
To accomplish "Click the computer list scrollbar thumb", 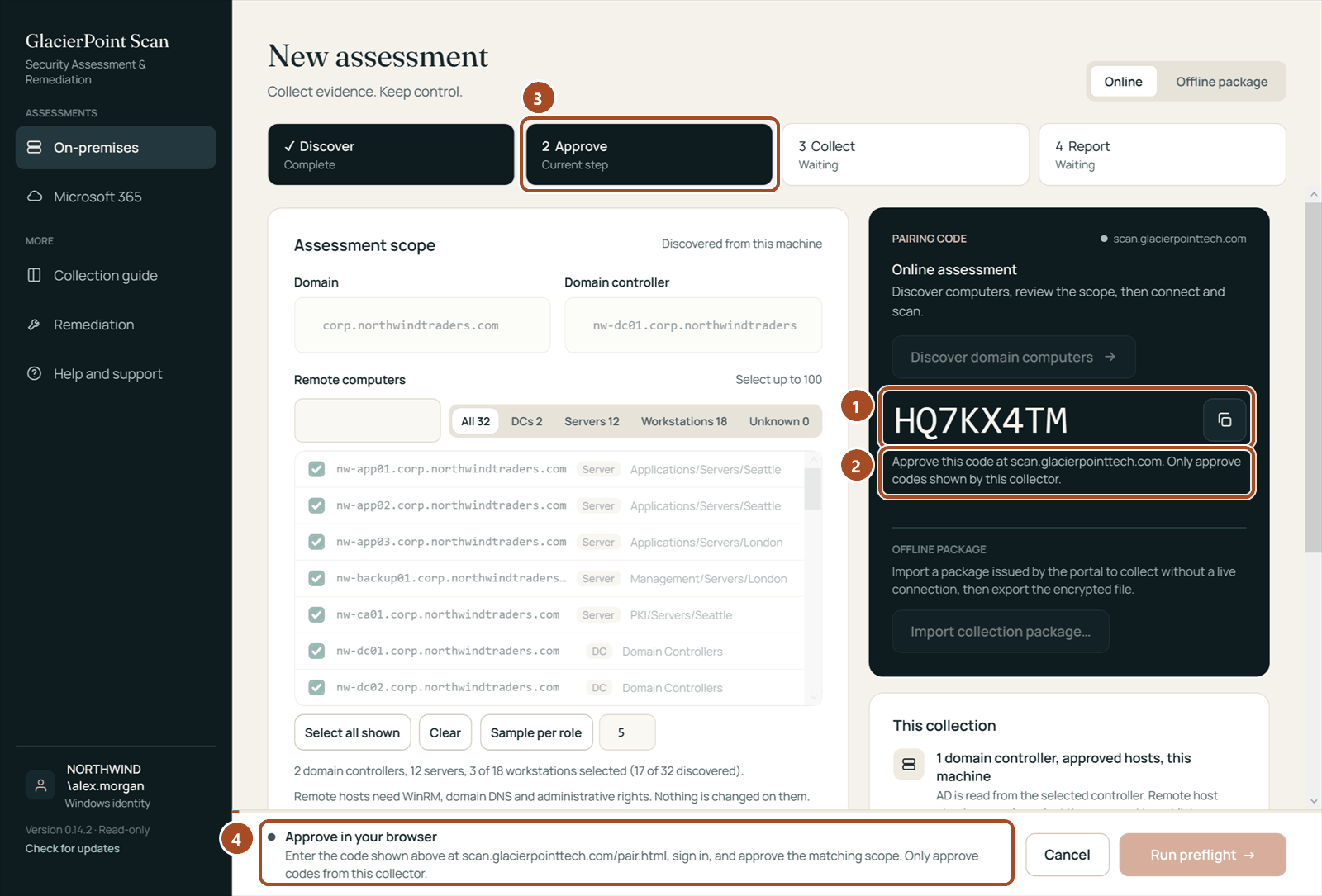I will (813, 489).
